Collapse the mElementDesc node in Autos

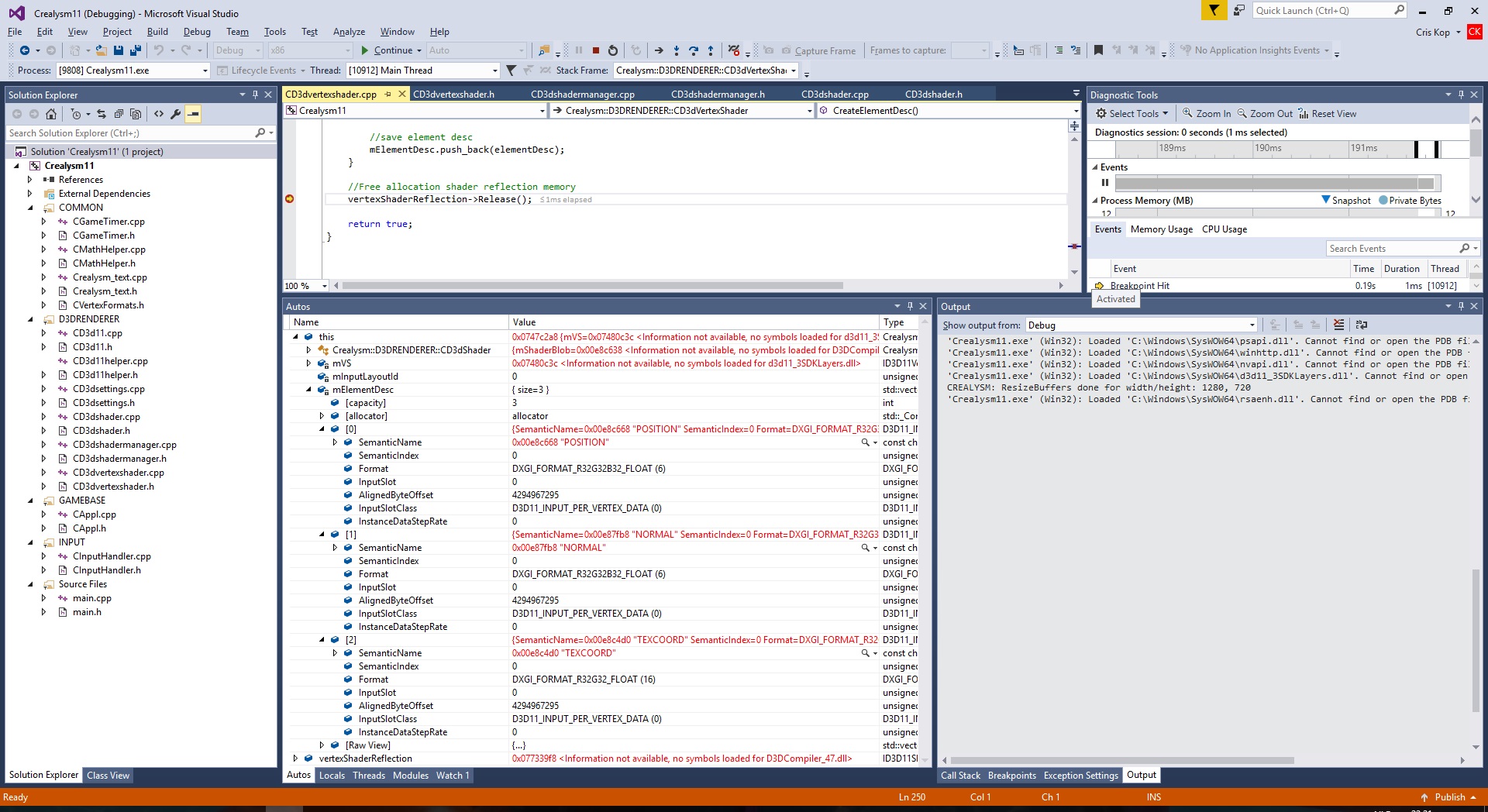pos(308,390)
